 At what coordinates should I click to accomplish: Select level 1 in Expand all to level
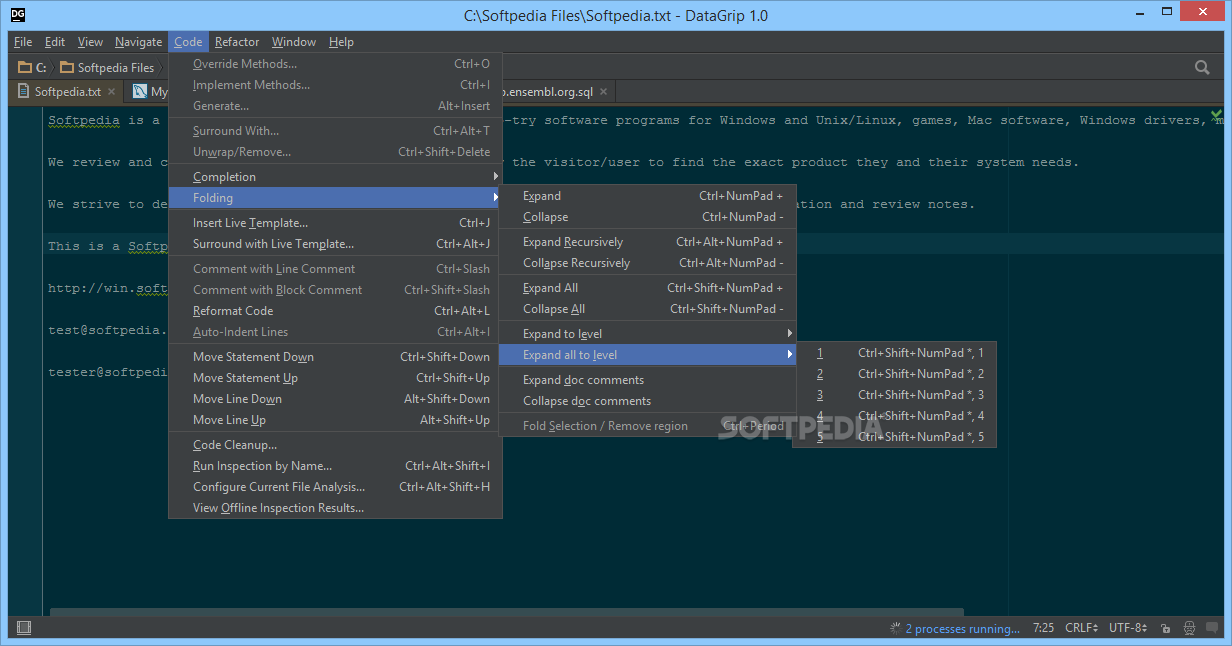[894, 353]
